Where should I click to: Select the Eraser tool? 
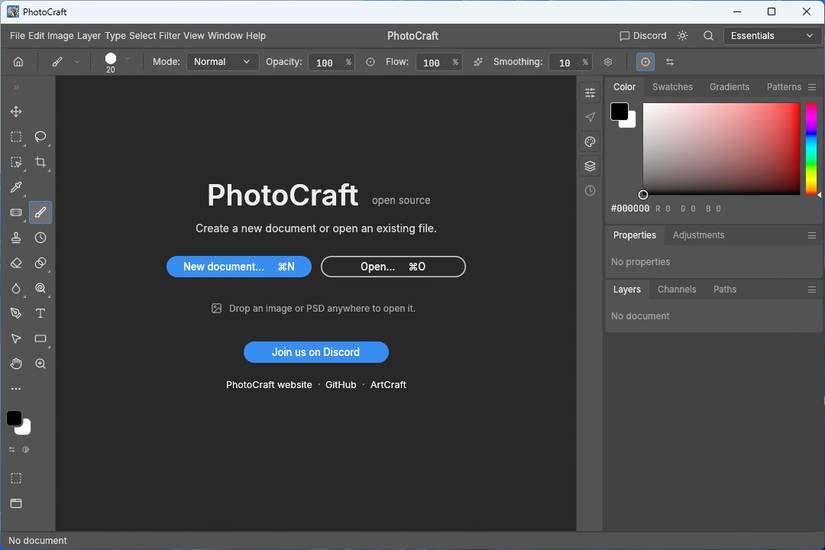pyautogui.click(x=16, y=263)
